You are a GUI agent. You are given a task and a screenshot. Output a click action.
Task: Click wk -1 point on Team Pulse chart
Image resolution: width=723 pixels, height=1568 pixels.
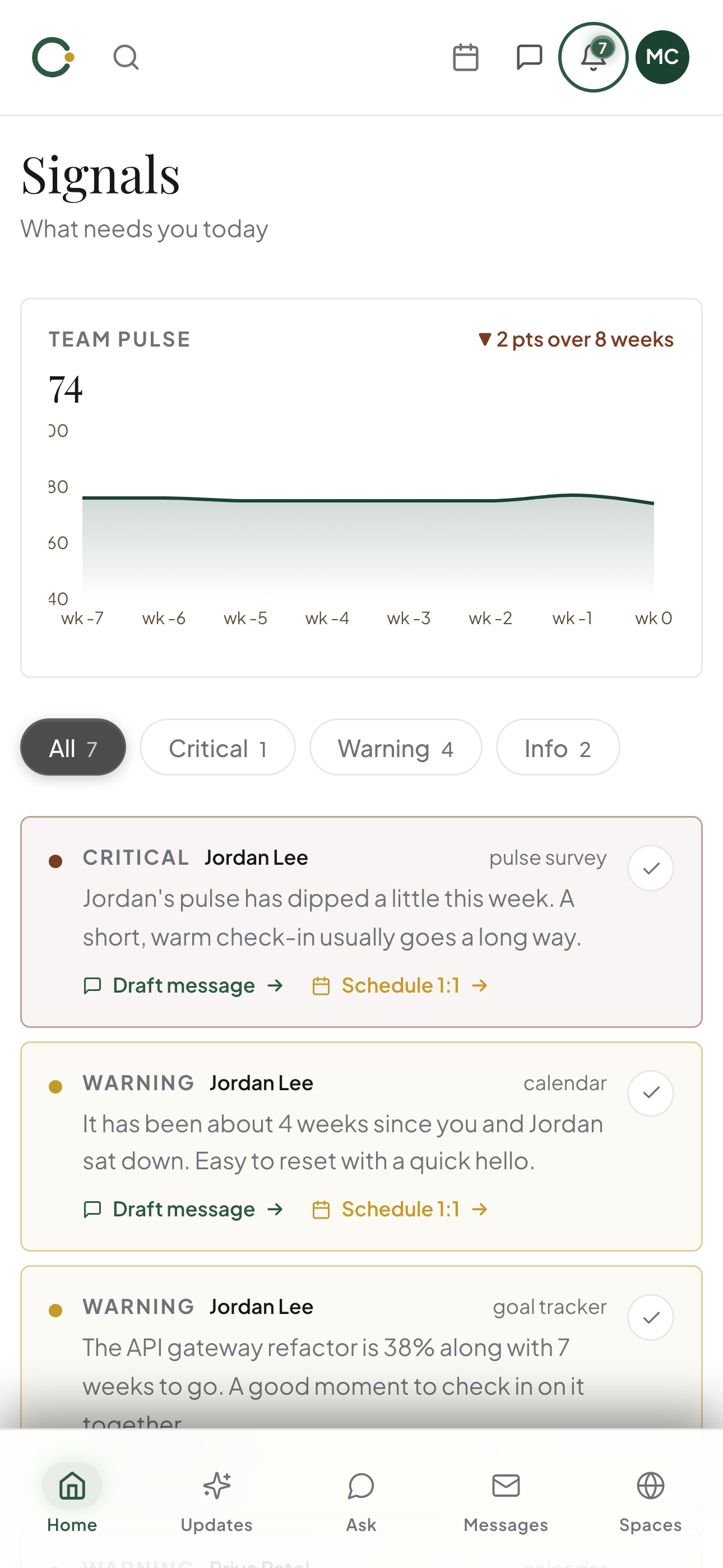[572, 495]
